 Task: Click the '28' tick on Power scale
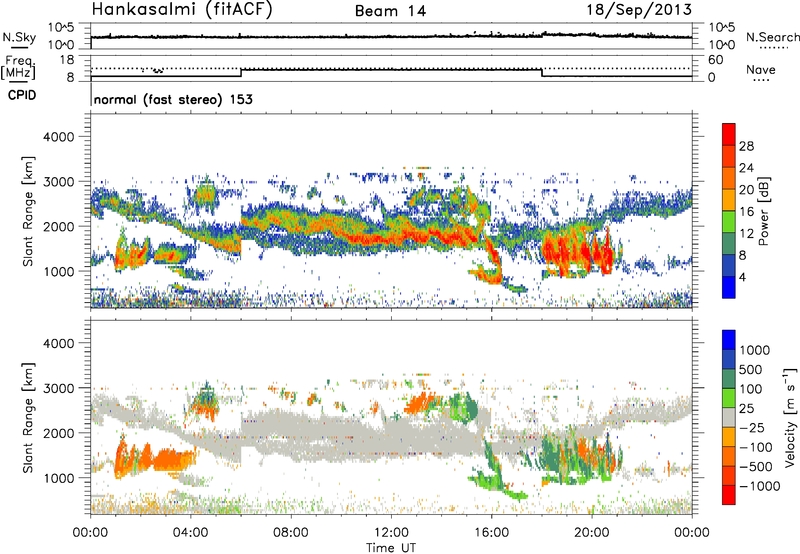coord(746,146)
